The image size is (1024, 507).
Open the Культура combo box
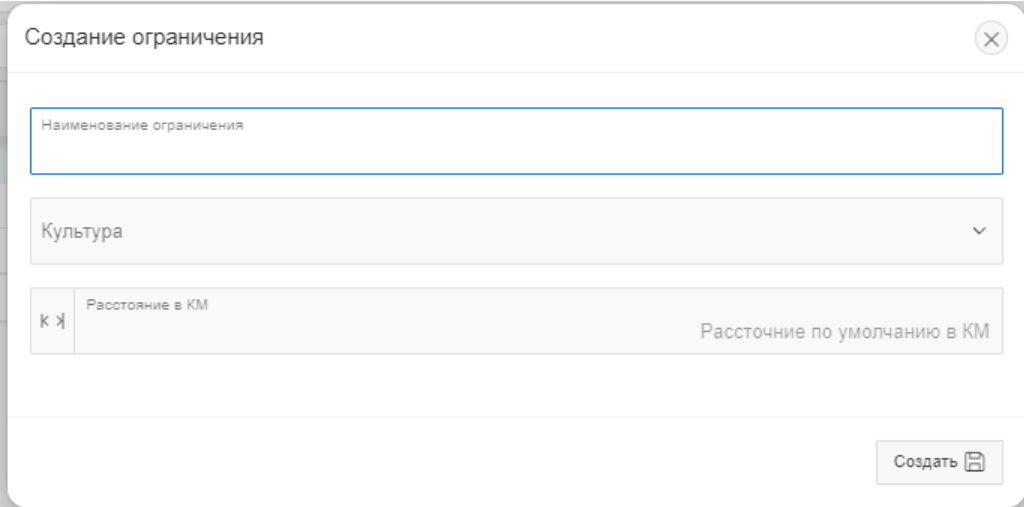tap(516, 231)
